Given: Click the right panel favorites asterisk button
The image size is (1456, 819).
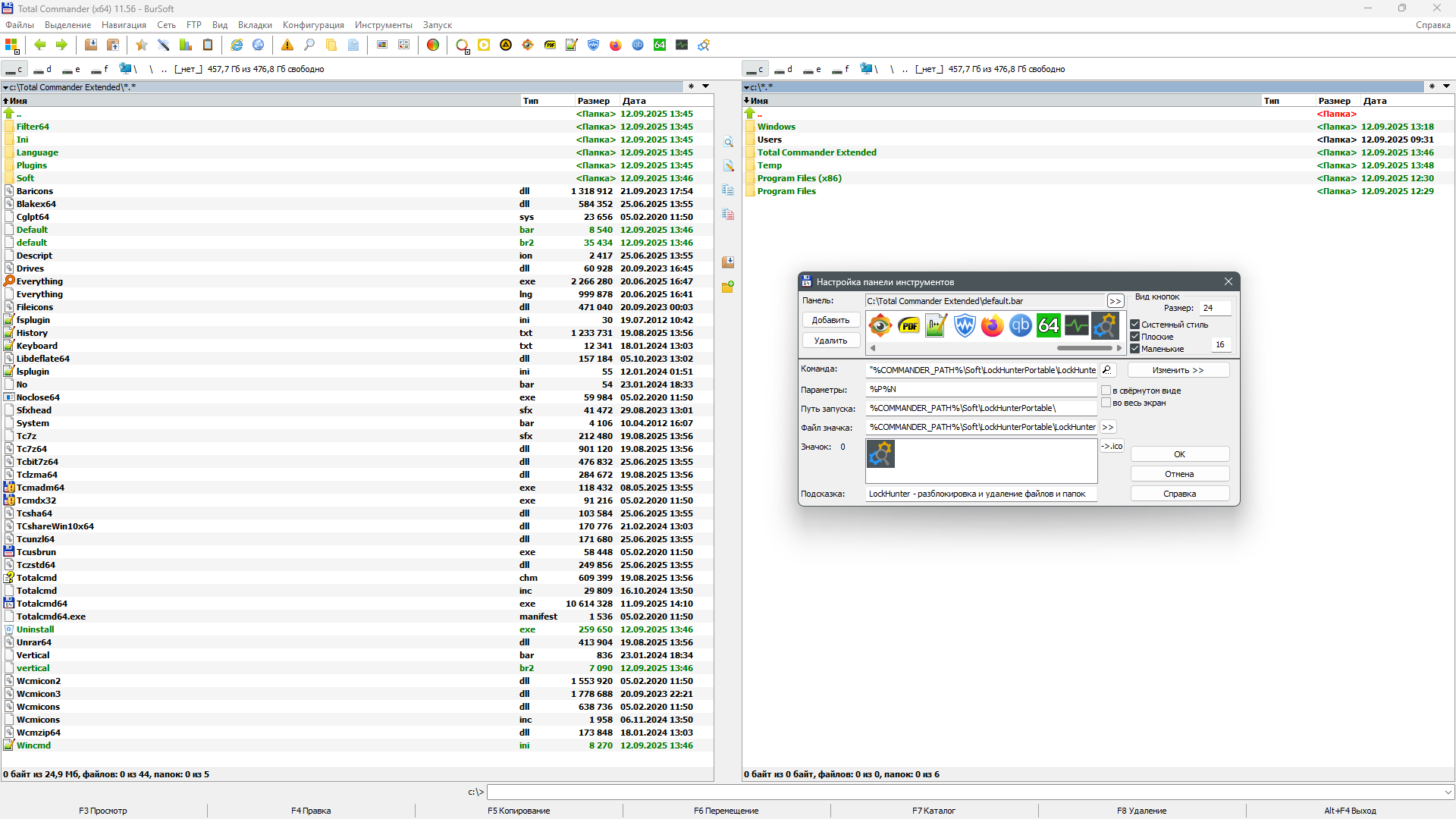Looking at the screenshot, I should point(1432,86).
